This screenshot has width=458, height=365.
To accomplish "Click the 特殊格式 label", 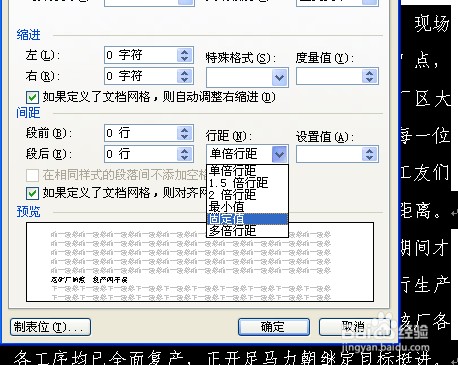I will click(x=240, y=58).
